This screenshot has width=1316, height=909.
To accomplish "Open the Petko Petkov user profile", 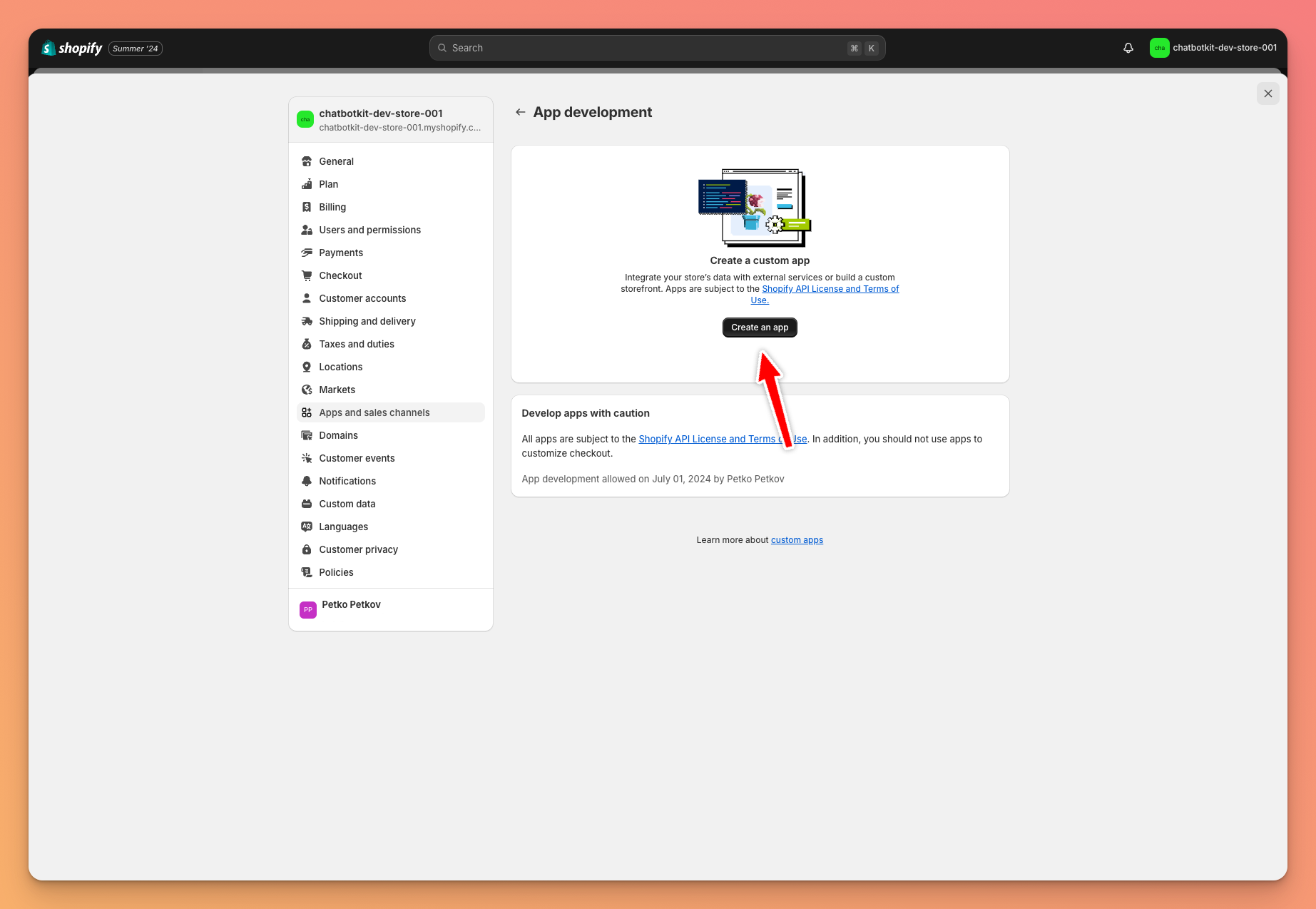I will tap(391, 609).
